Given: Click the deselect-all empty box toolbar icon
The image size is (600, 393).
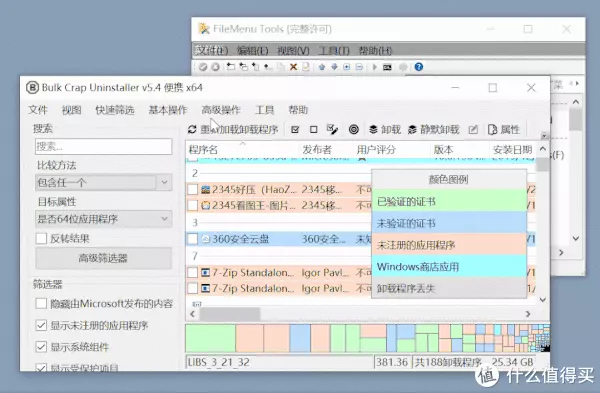Looking at the screenshot, I should point(313,130).
